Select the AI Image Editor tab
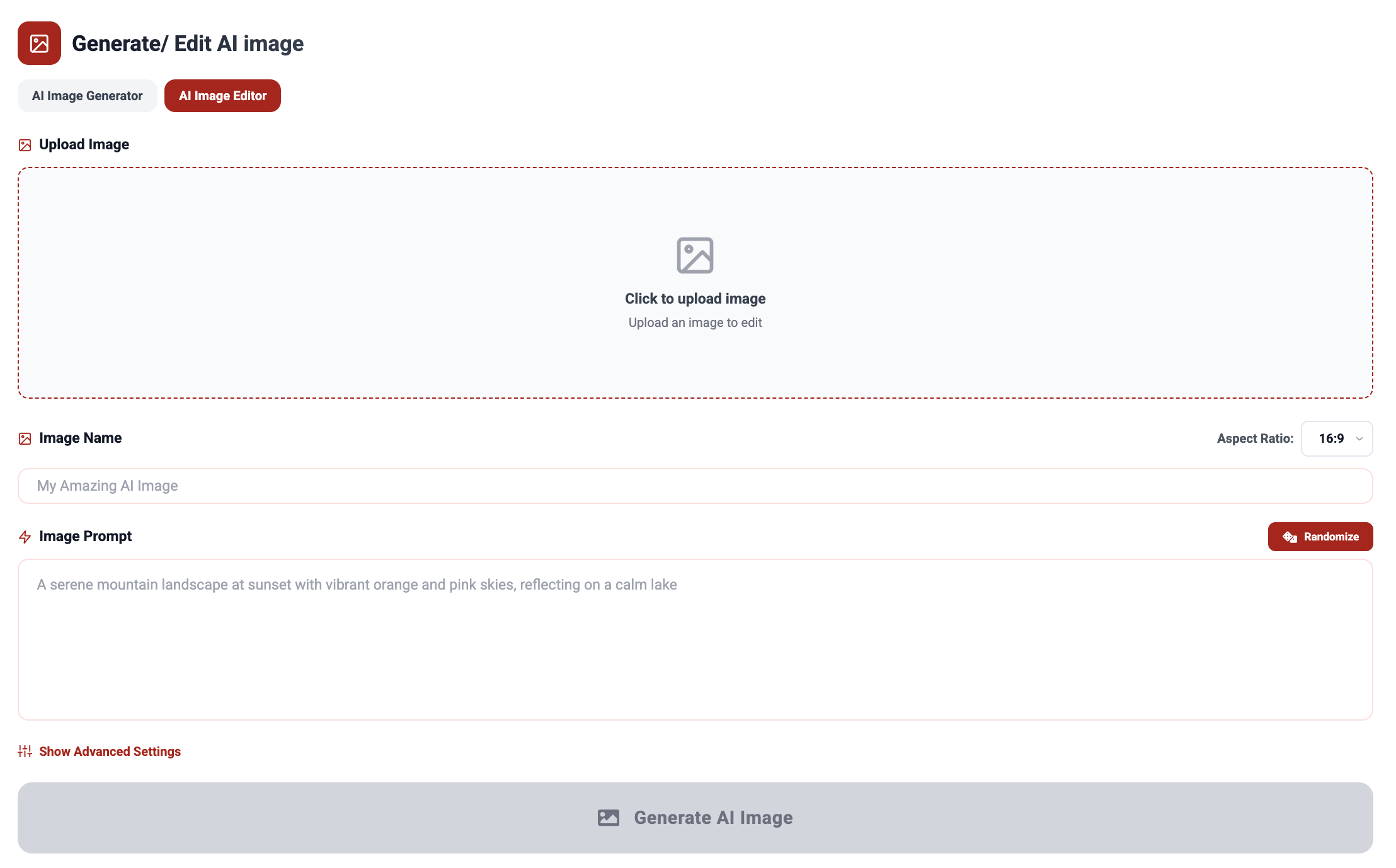1396x868 pixels. (222, 96)
